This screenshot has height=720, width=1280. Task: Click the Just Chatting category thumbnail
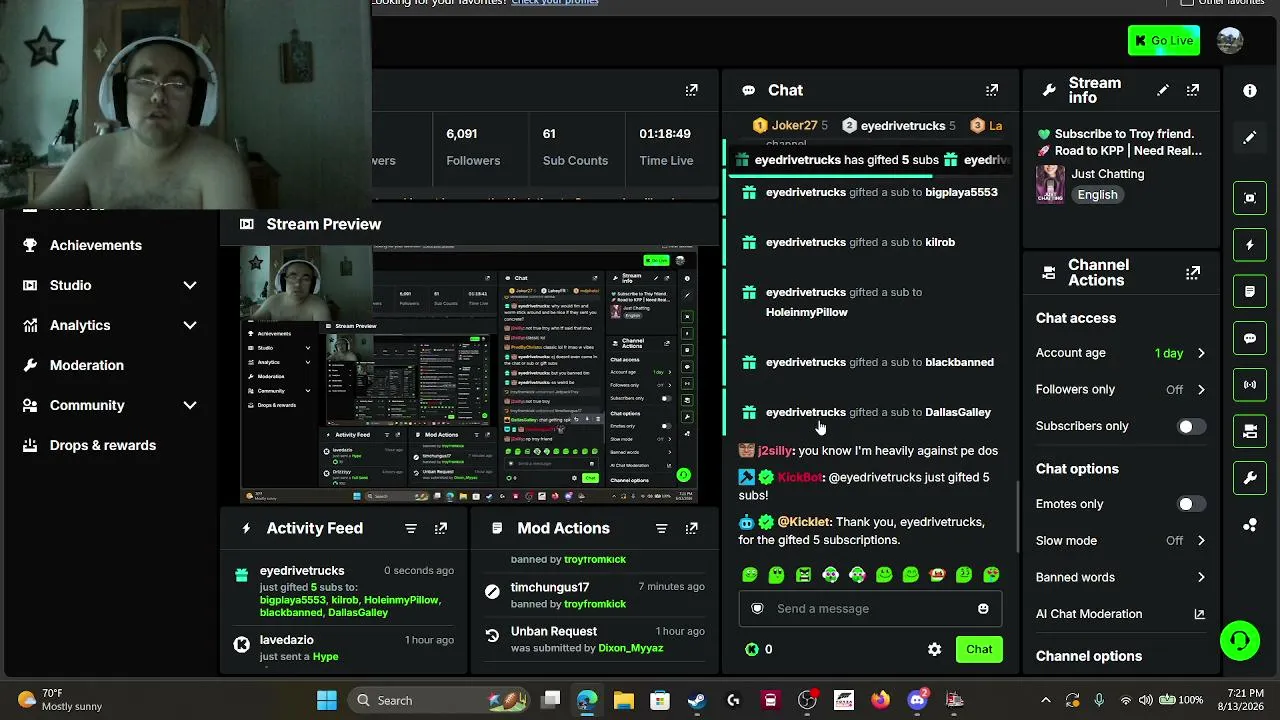pos(1050,184)
